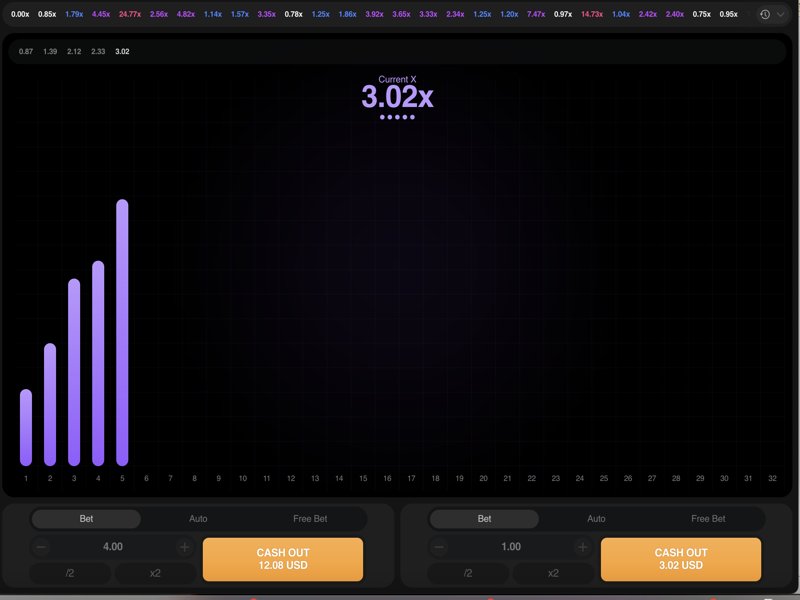
Task: Increase the 4.00 bet with plus icon
Action: [184, 547]
